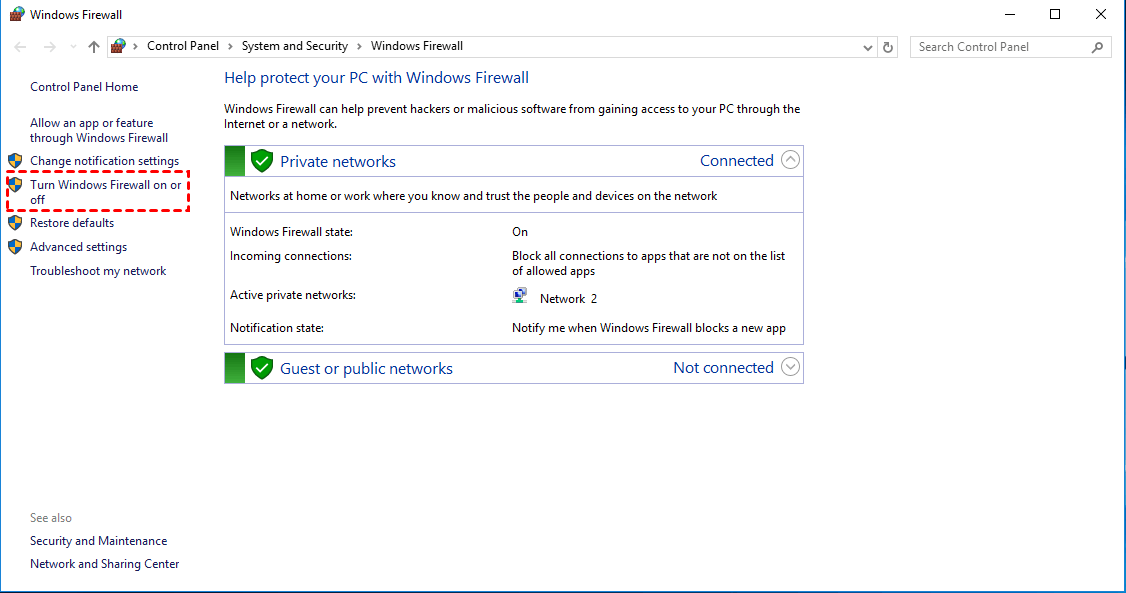Collapse the Private networks section
This screenshot has width=1126, height=593.
[790, 160]
